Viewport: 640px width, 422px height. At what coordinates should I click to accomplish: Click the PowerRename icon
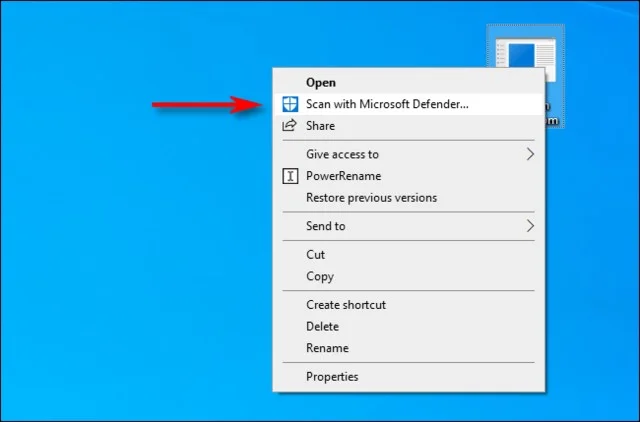(290, 176)
